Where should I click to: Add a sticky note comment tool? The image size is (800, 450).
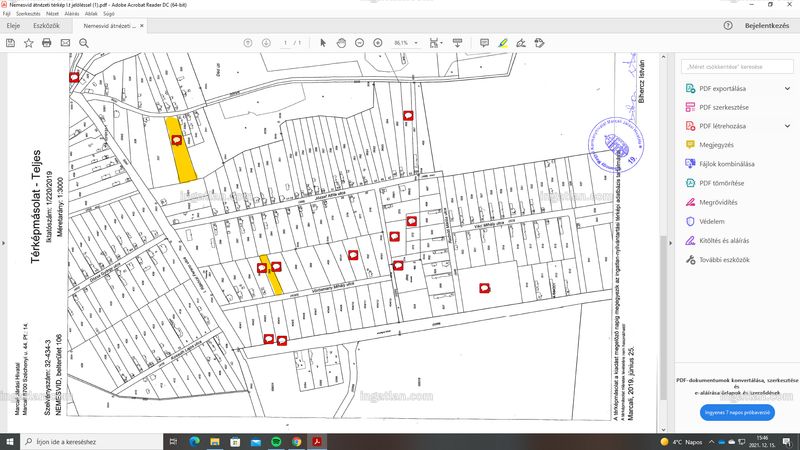[x=484, y=43]
